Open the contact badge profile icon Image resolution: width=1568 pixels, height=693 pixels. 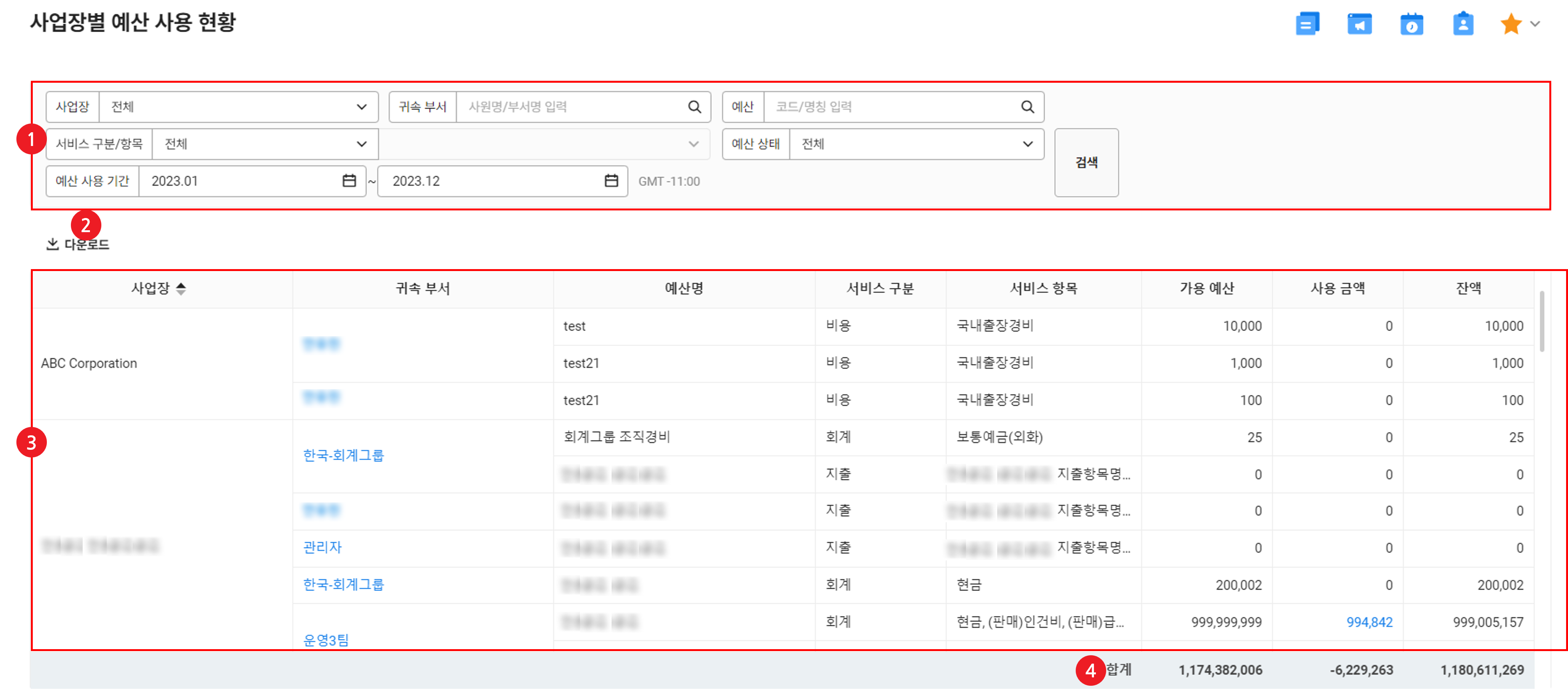coord(1463,24)
